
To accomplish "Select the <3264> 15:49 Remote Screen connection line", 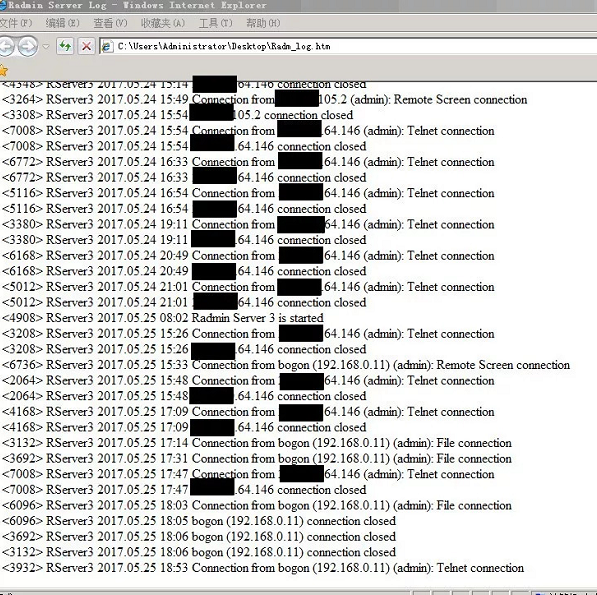I will point(265,99).
